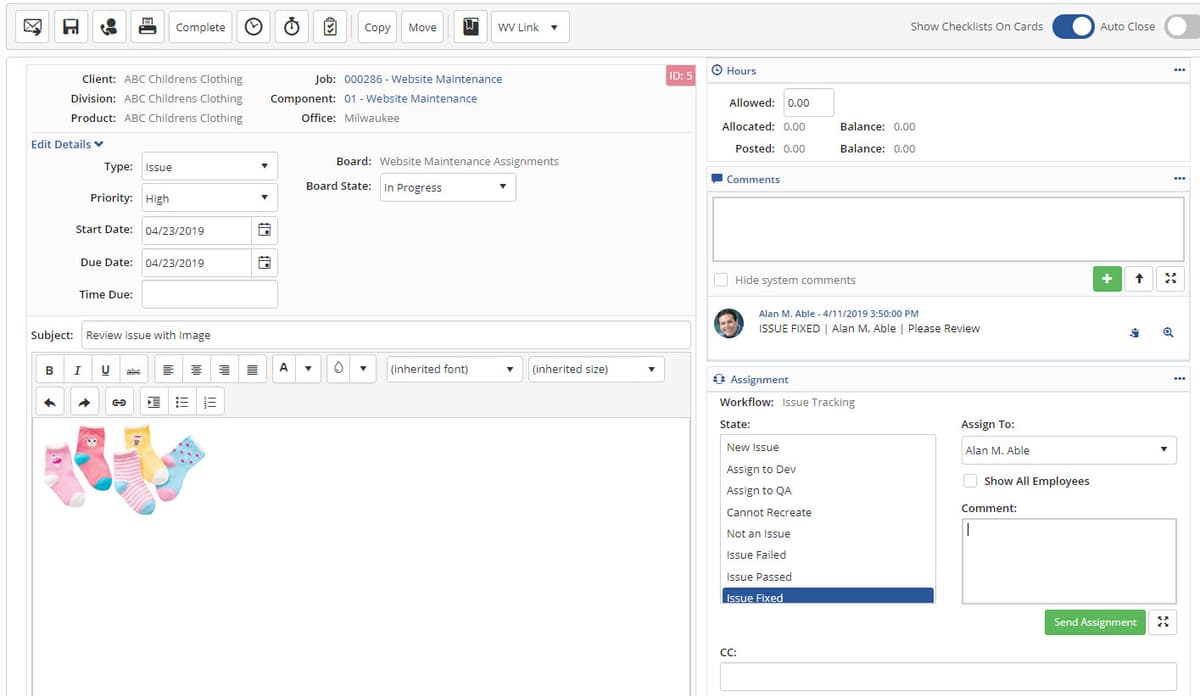This screenshot has height=696, width=1200.
Task: Click the up arrow icon in Comments
Action: (1139, 279)
